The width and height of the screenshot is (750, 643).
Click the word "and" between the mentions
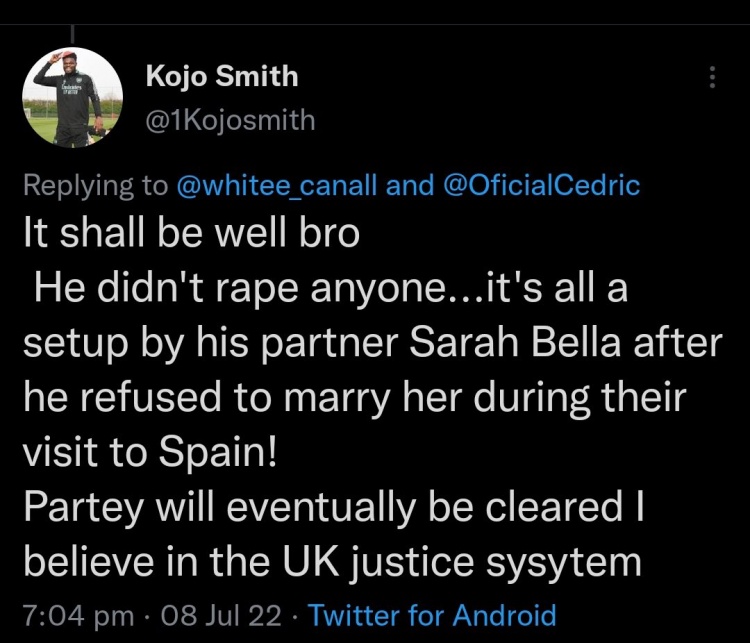410,185
